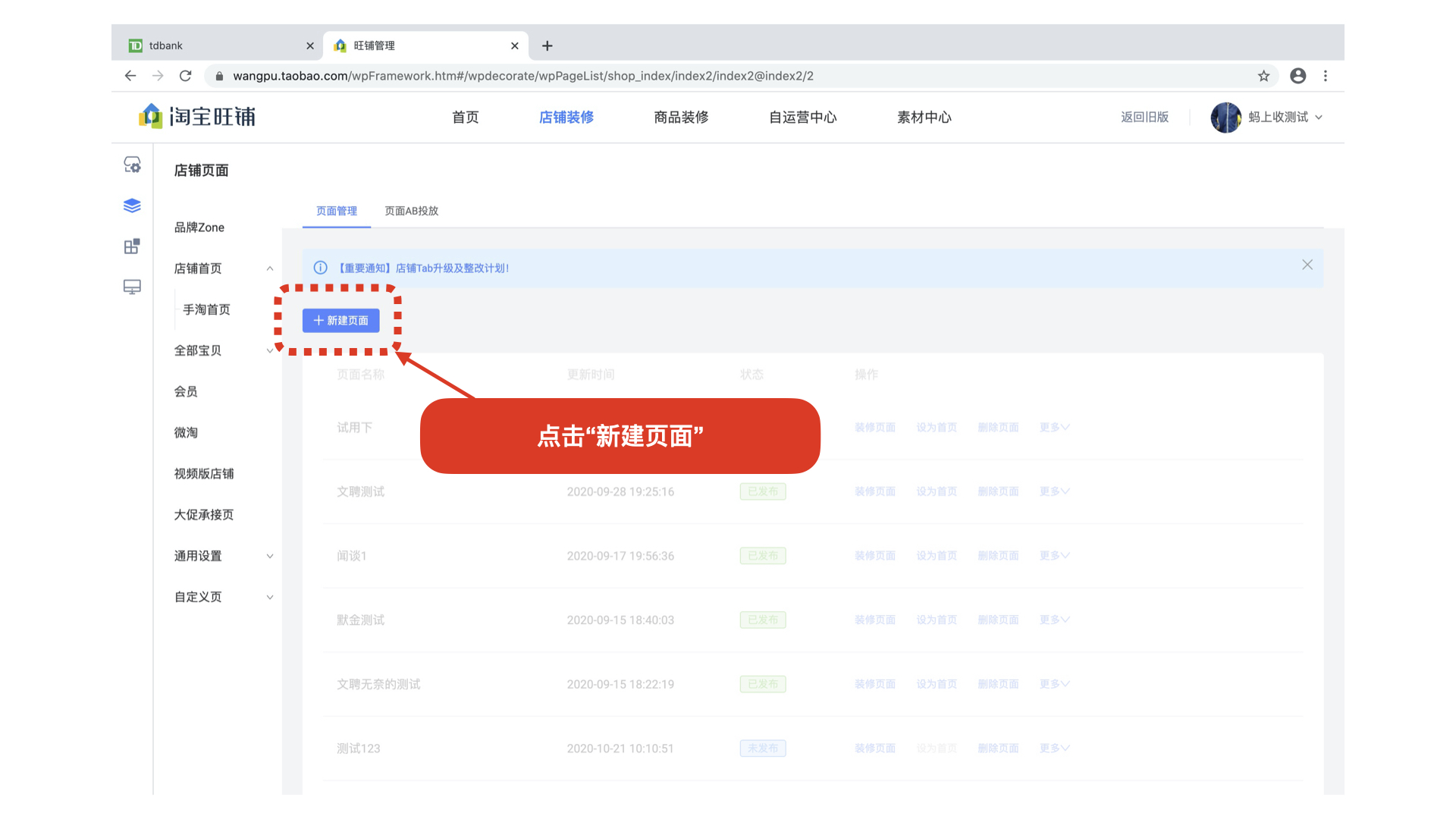Select the layers/pages icon in sidebar
The width and height of the screenshot is (1456, 819).
pos(132,205)
